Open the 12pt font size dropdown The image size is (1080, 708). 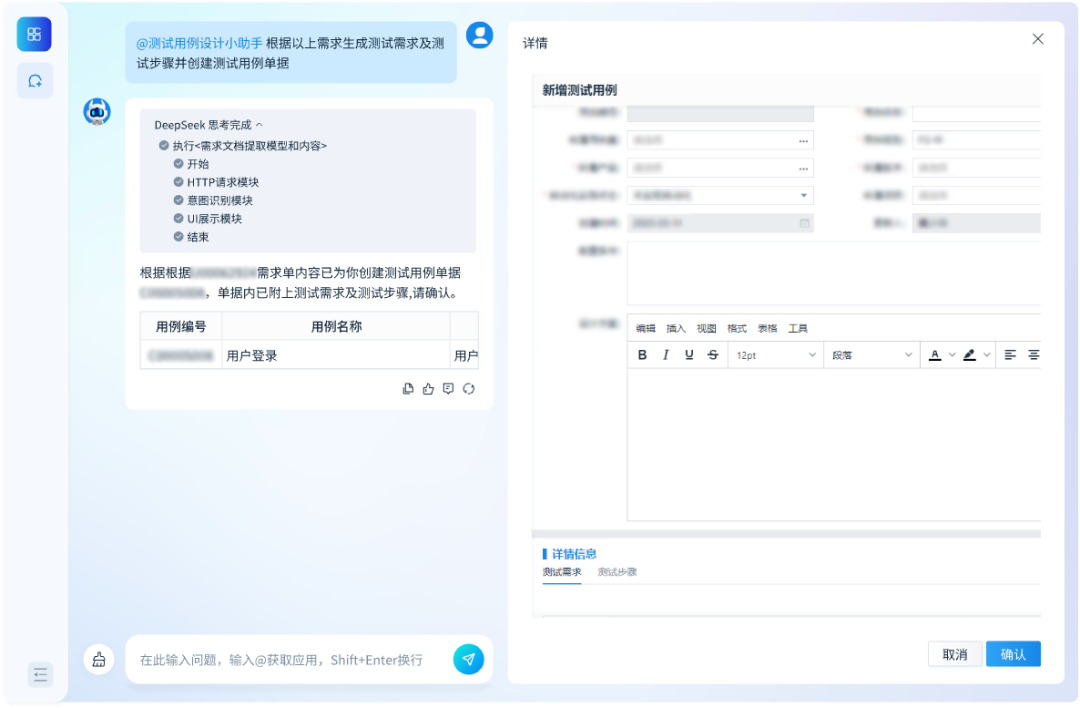click(776, 355)
